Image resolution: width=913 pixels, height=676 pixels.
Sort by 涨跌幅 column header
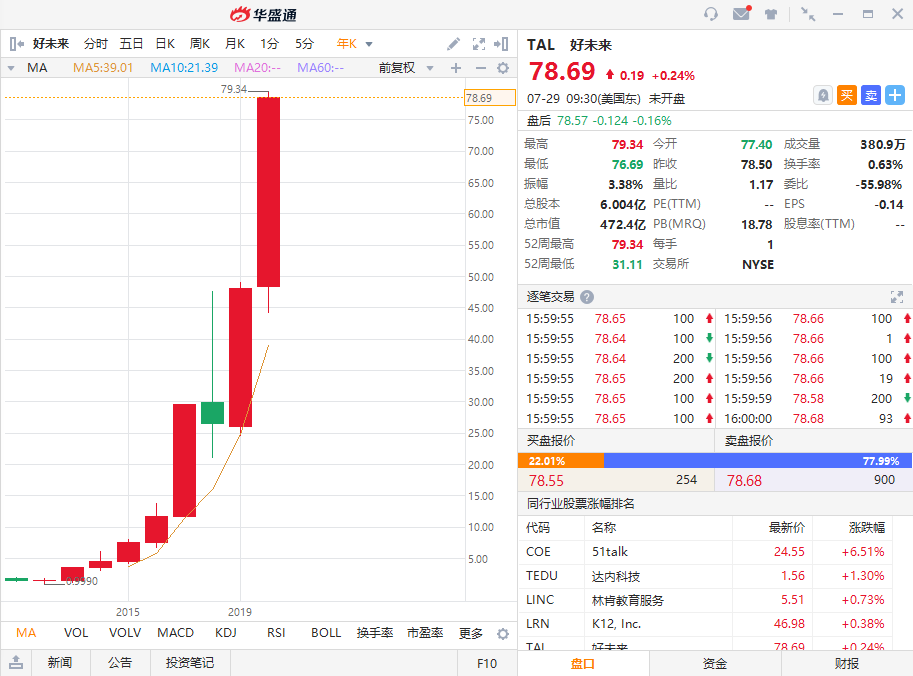pos(867,528)
